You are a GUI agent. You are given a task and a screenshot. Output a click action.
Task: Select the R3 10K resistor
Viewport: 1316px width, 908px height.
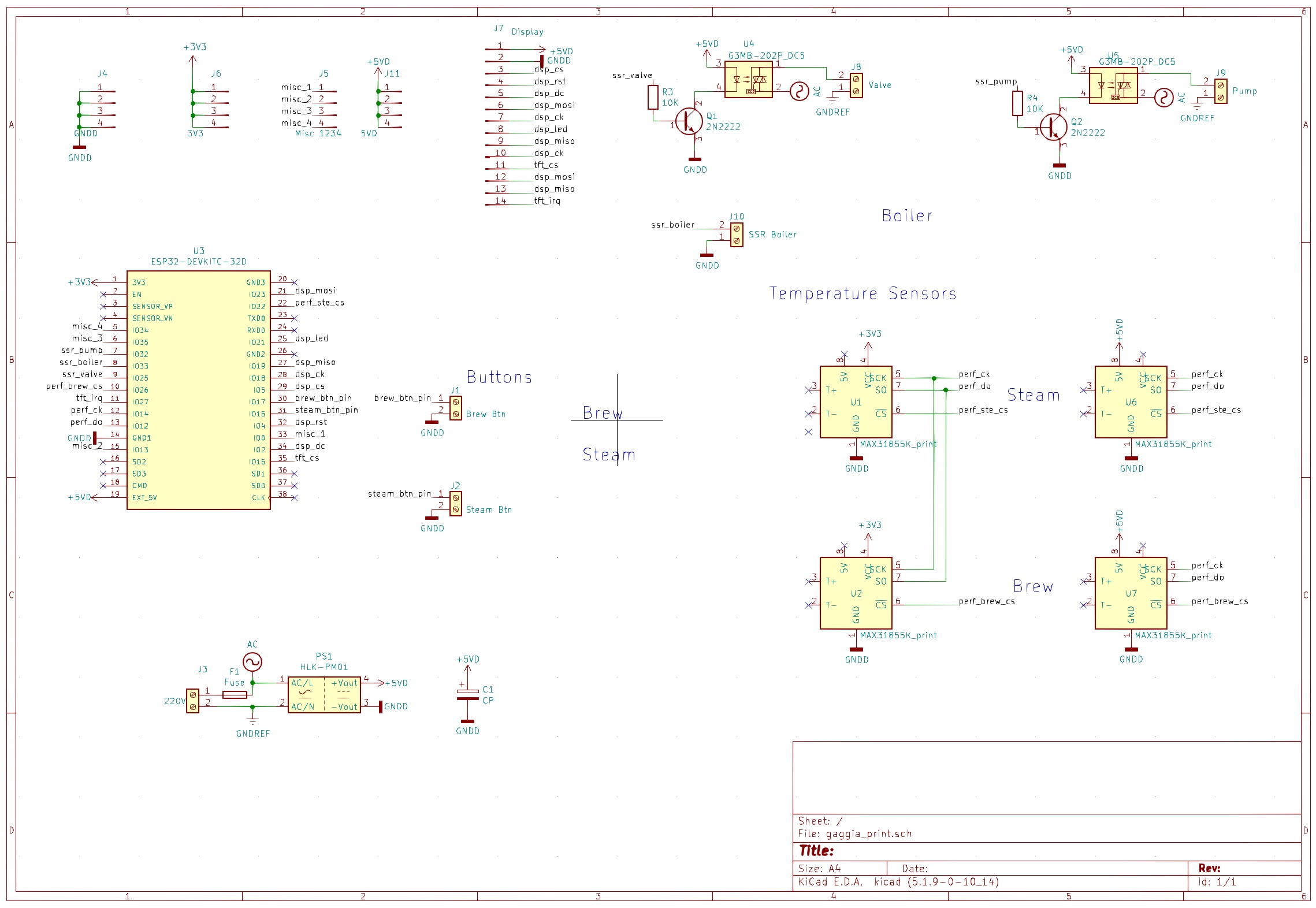click(x=653, y=97)
